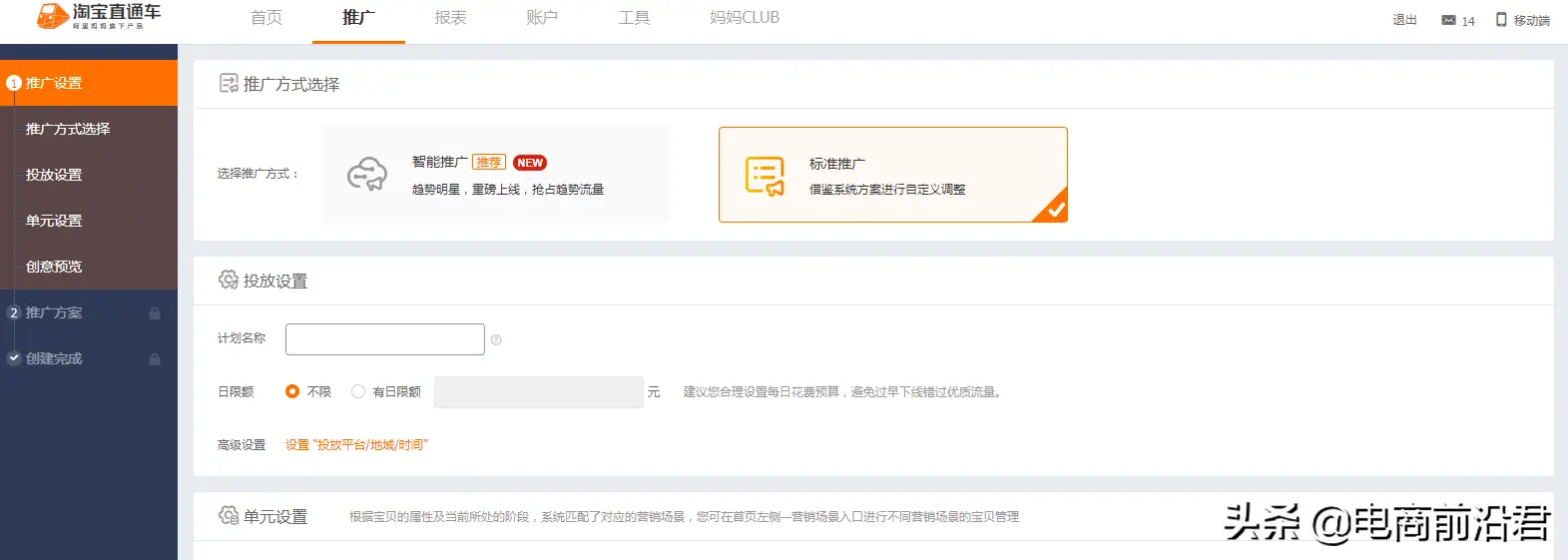This screenshot has width=1568, height=560.
Task: Choose the 标准推广 promotion method card
Action: point(892,175)
